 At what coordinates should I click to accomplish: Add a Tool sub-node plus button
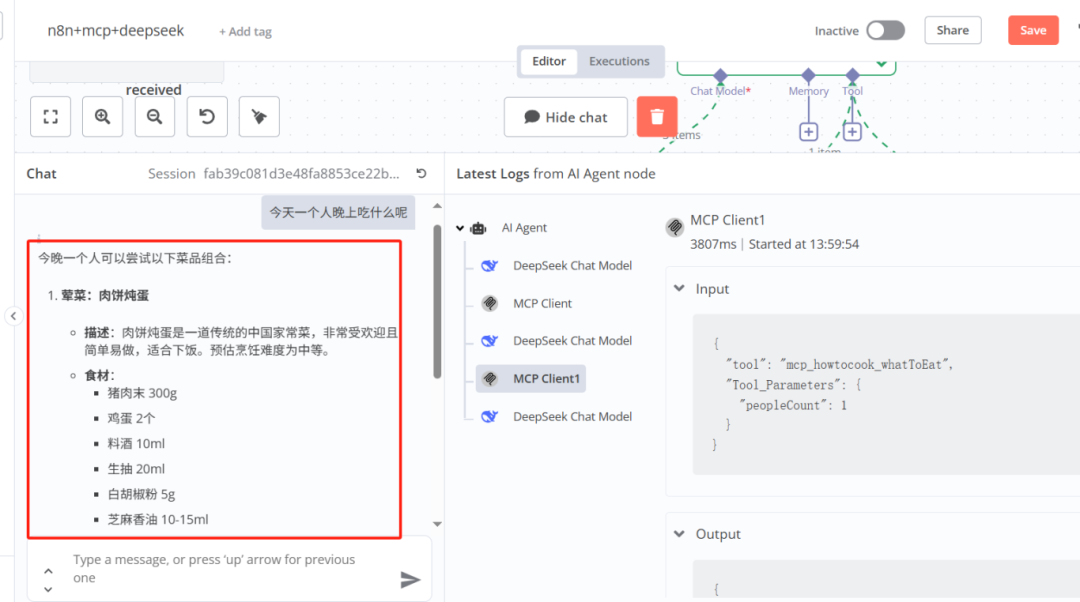click(x=852, y=132)
